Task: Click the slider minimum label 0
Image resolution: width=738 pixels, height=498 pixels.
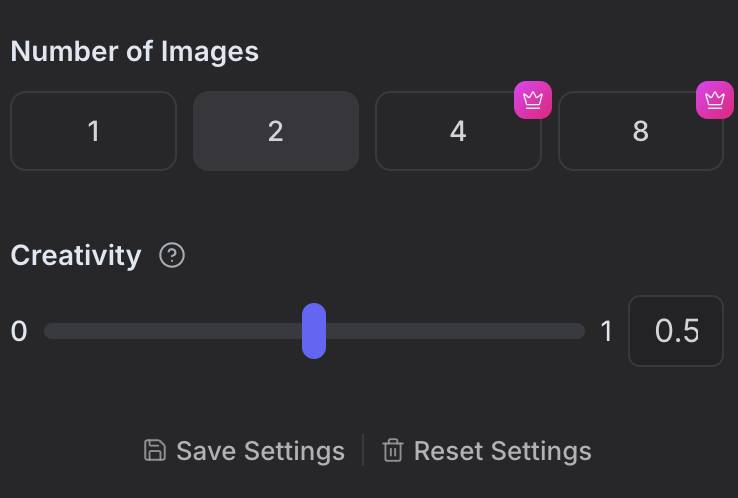Action: tap(19, 331)
